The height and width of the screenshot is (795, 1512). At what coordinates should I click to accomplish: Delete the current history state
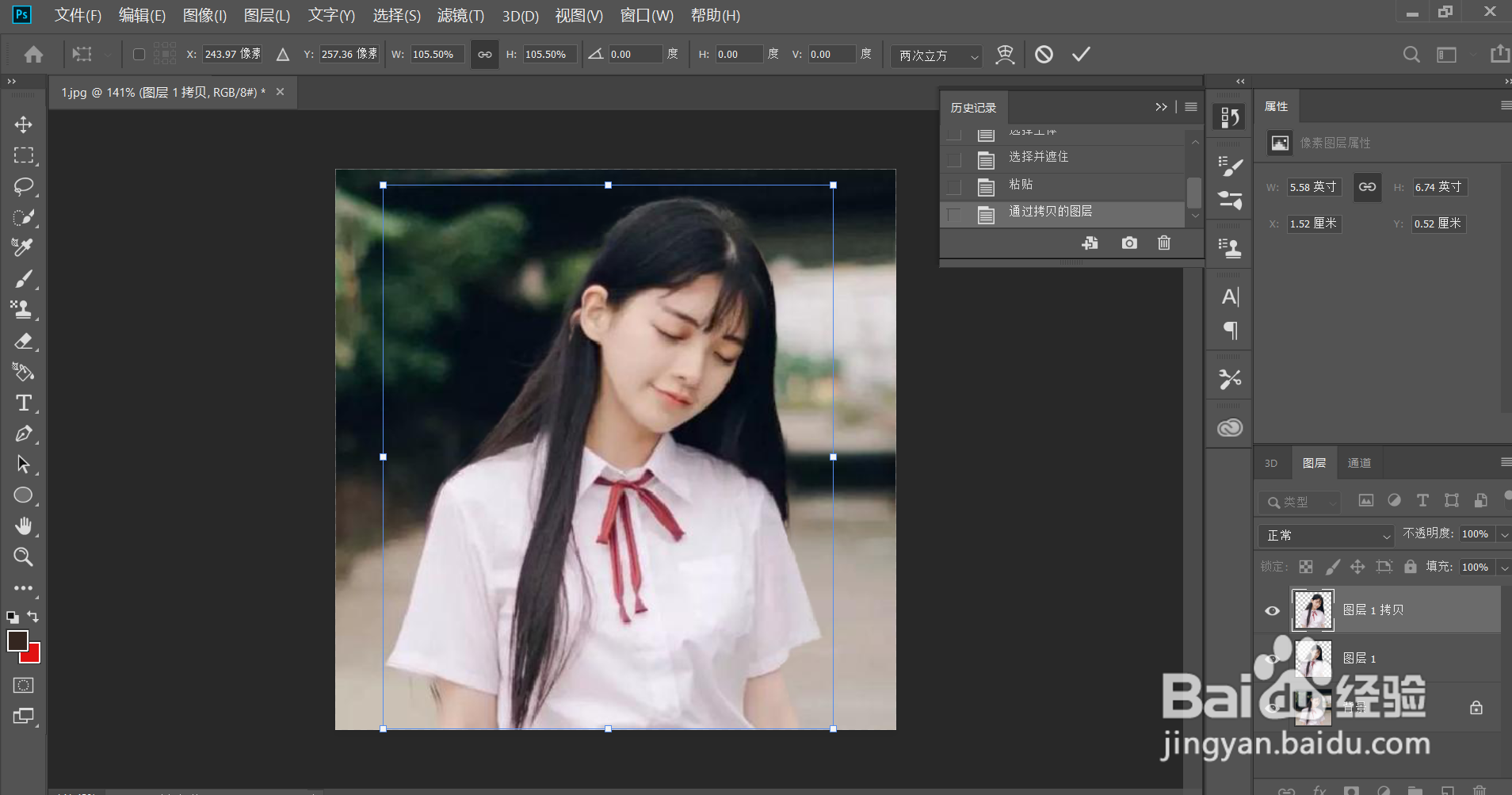tap(1163, 243)
